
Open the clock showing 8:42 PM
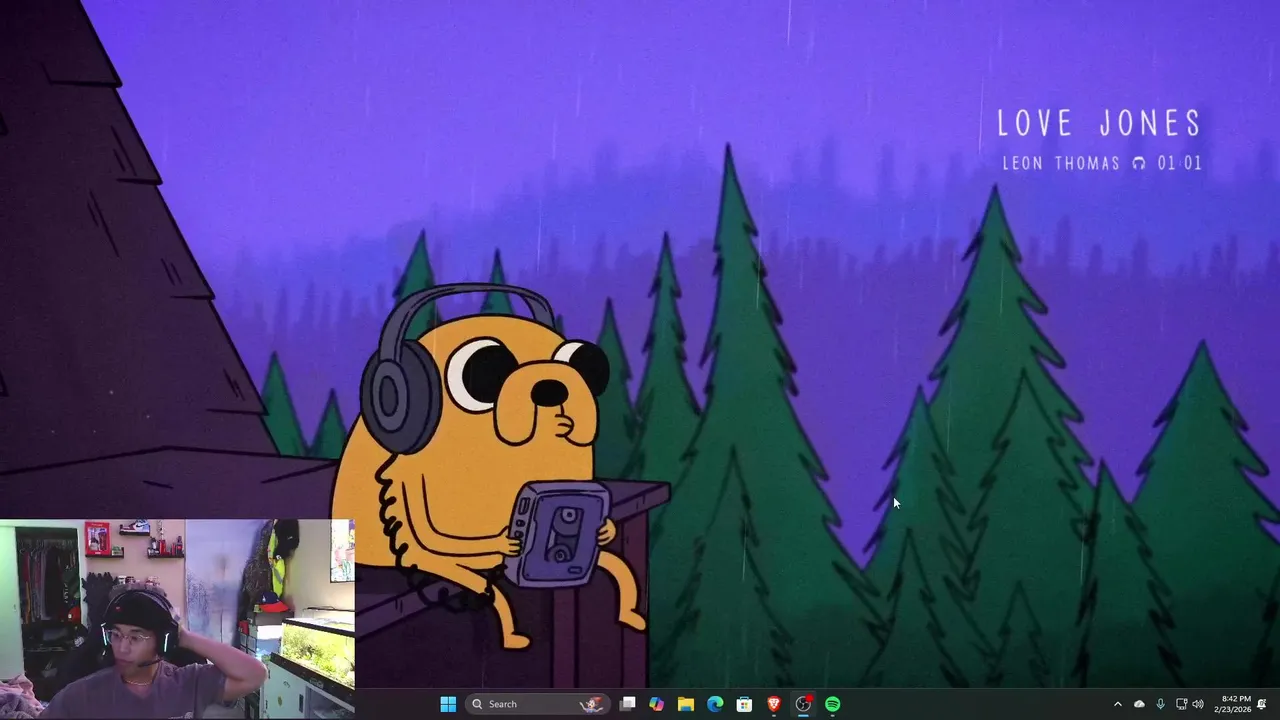point(1232,704)
